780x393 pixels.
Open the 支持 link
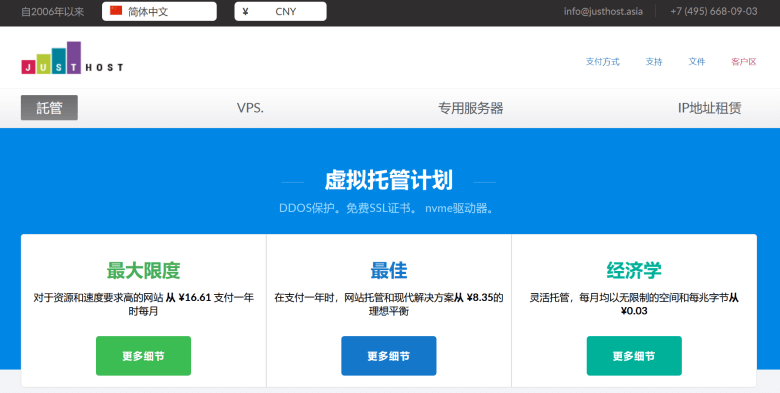point(654,62)
